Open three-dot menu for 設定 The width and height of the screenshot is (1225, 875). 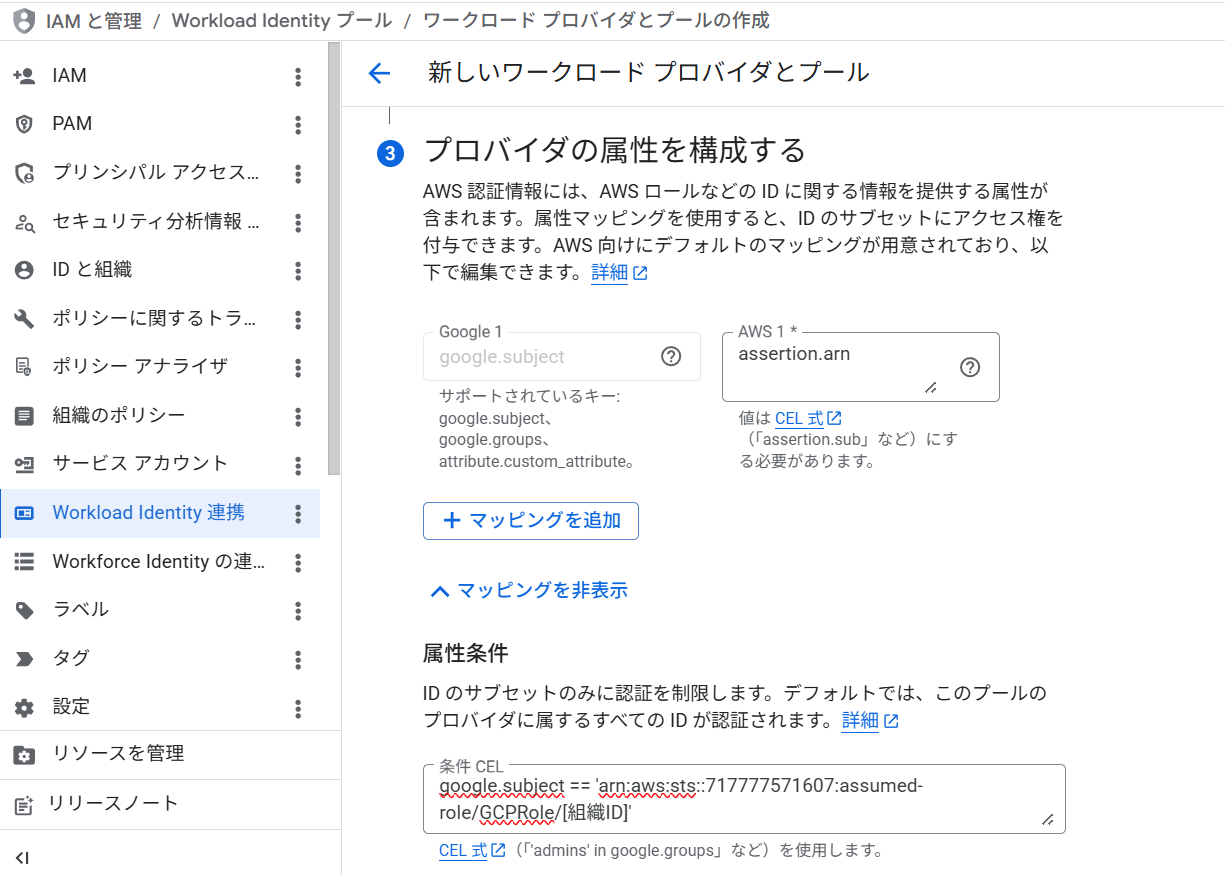[298, 707]
